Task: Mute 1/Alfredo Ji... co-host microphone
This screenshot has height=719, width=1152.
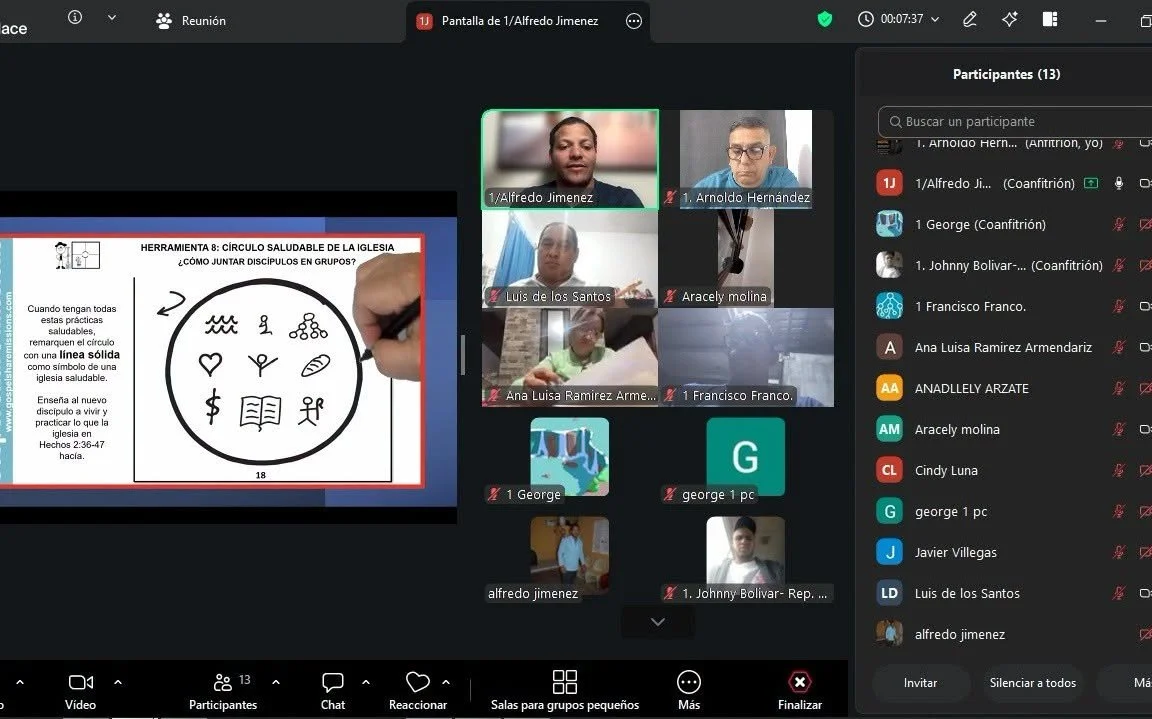Action: point(1118,184)
